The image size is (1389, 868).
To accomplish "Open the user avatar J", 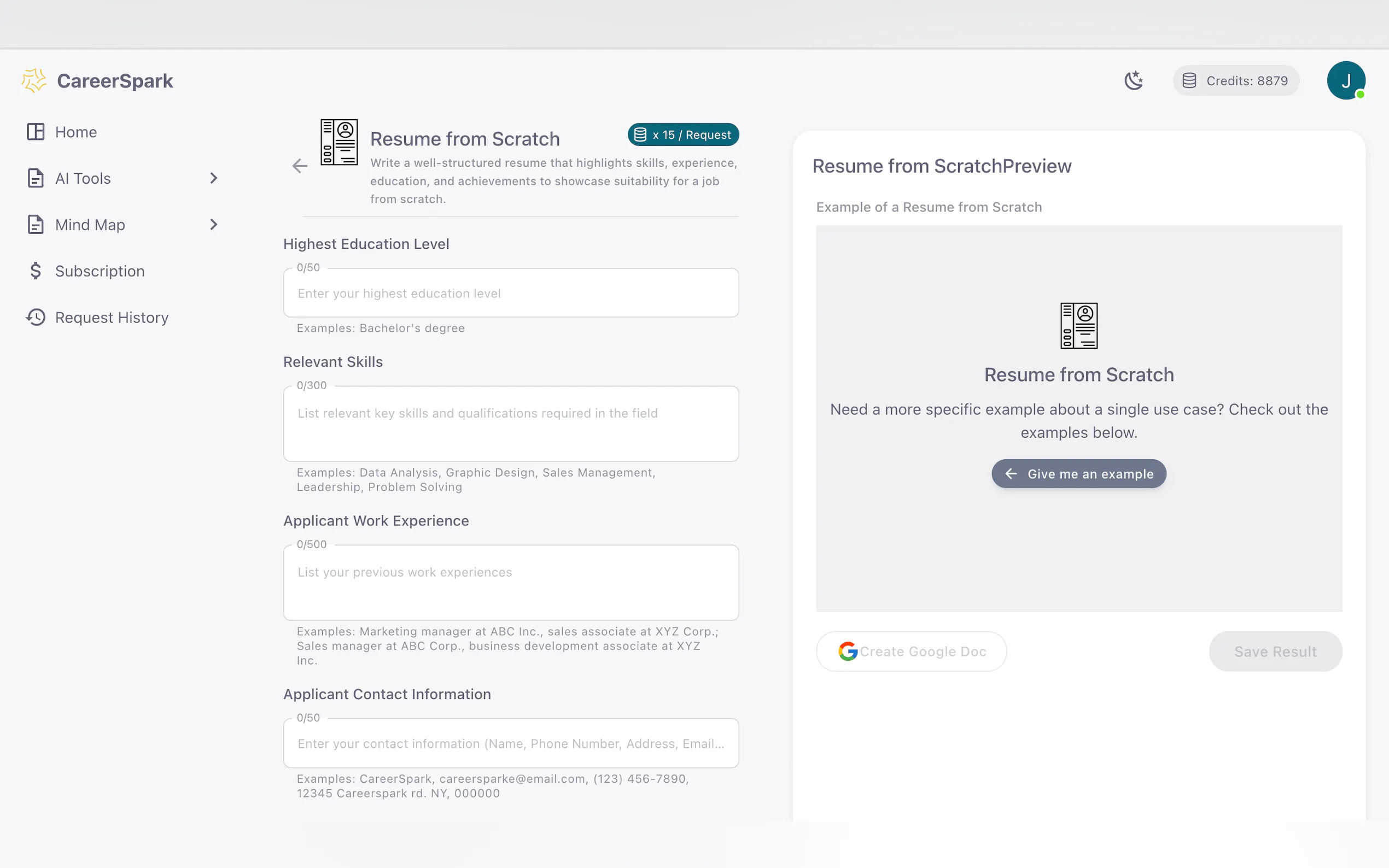I will tap(1345, 80).
